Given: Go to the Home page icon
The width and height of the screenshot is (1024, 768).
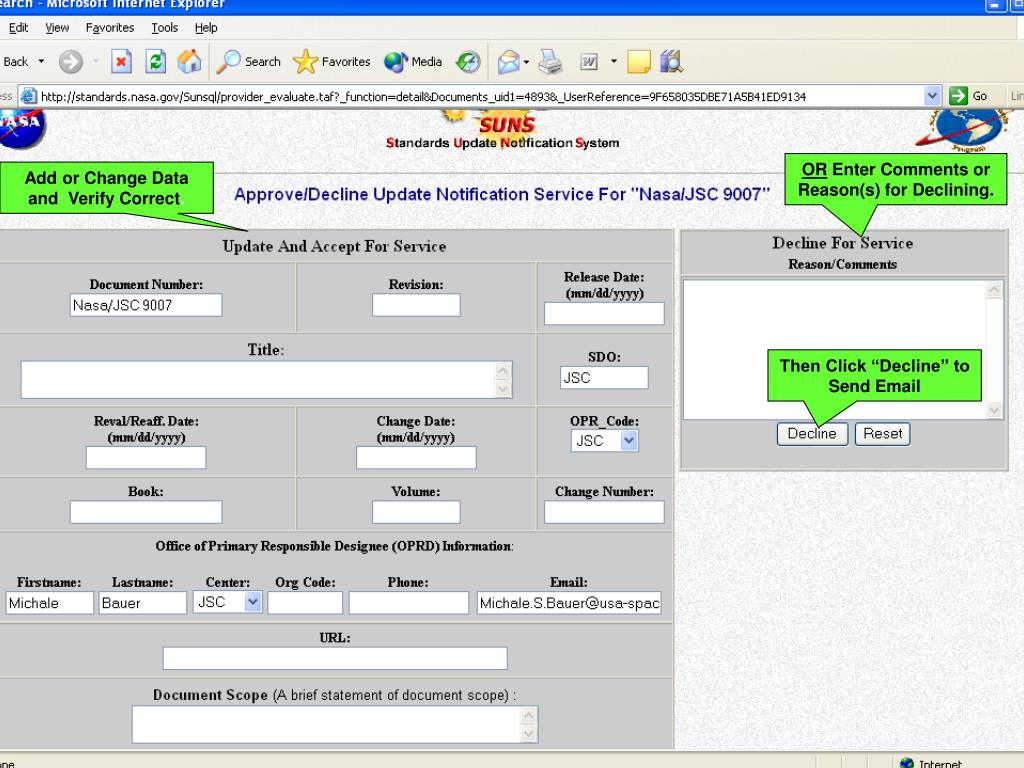Looking at the screenshot, I should (x=189, y=62).
